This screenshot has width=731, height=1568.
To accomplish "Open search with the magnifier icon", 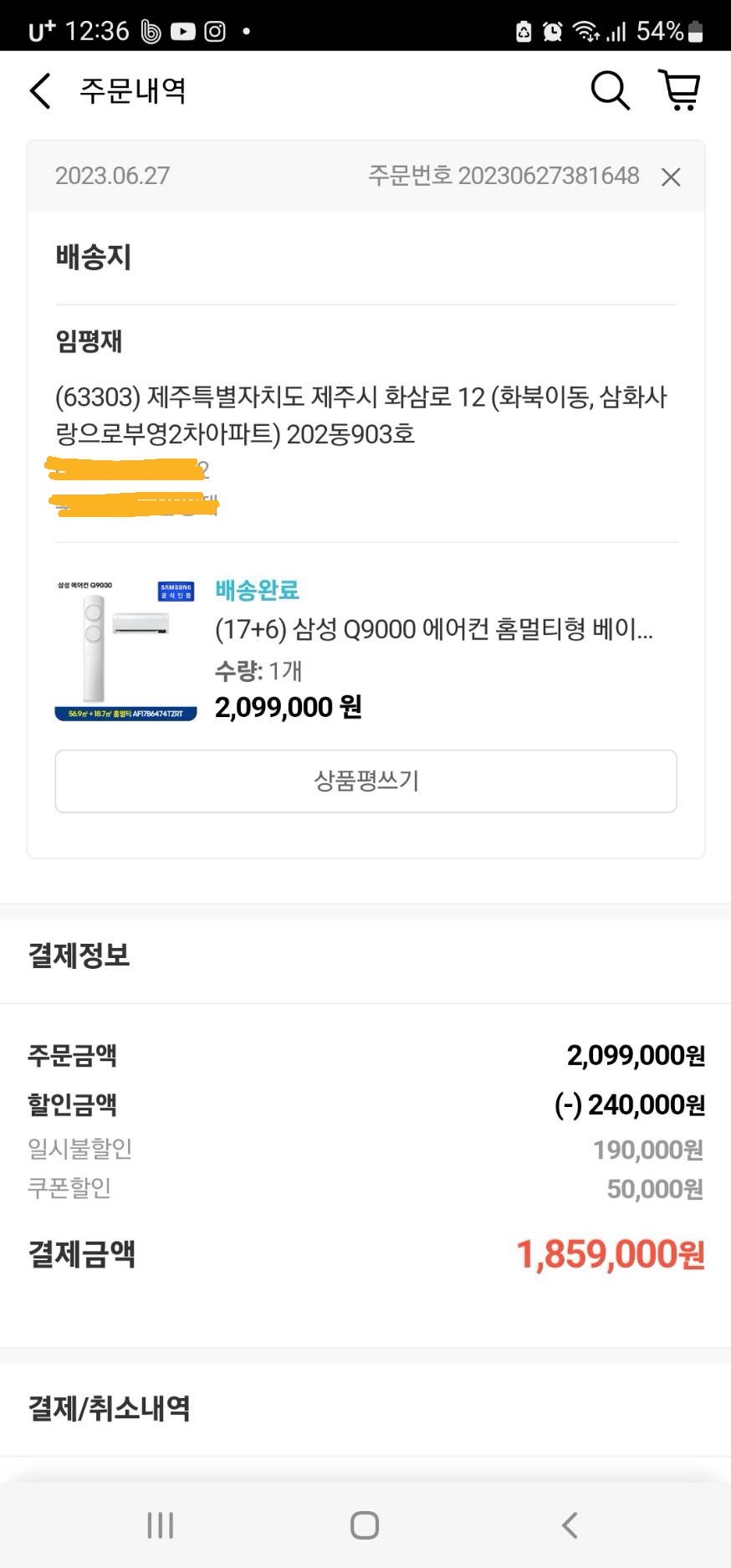I will click(x=610, y=90).
